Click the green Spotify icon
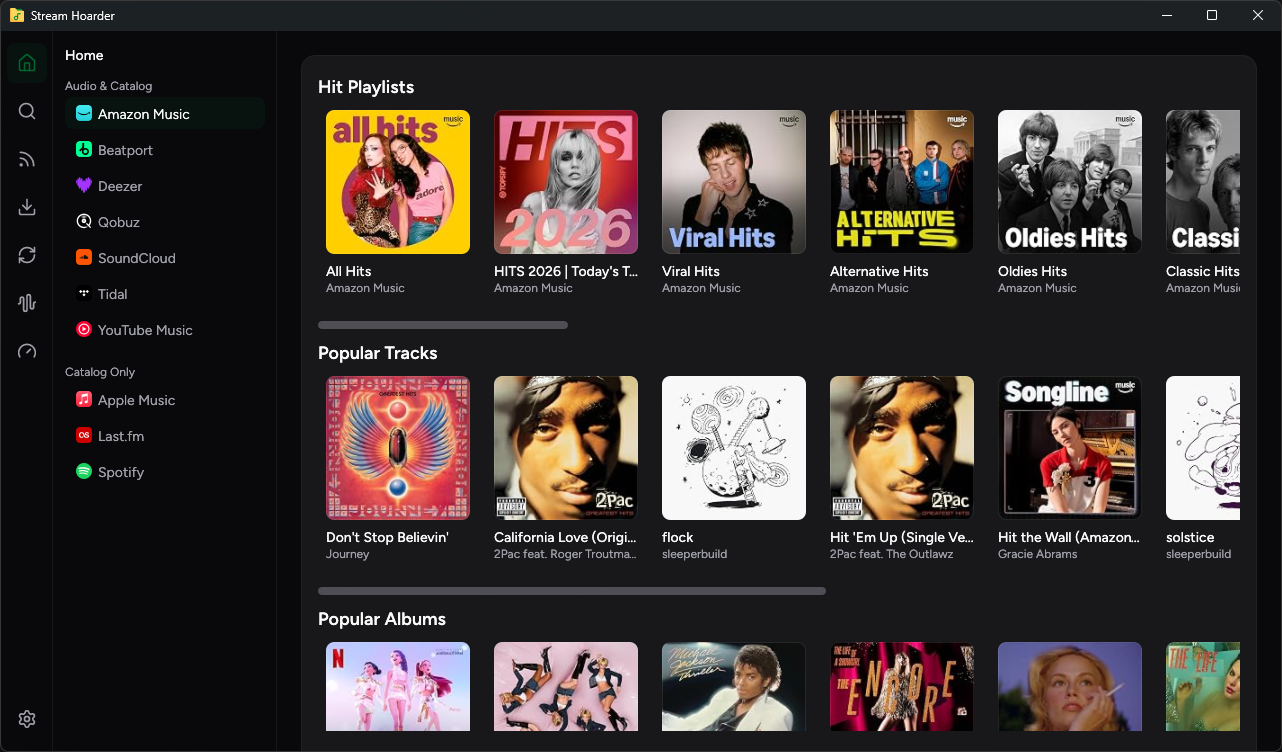Viewport: 1282px width, 752px height. pyautogui.click(x=84, y=472)
